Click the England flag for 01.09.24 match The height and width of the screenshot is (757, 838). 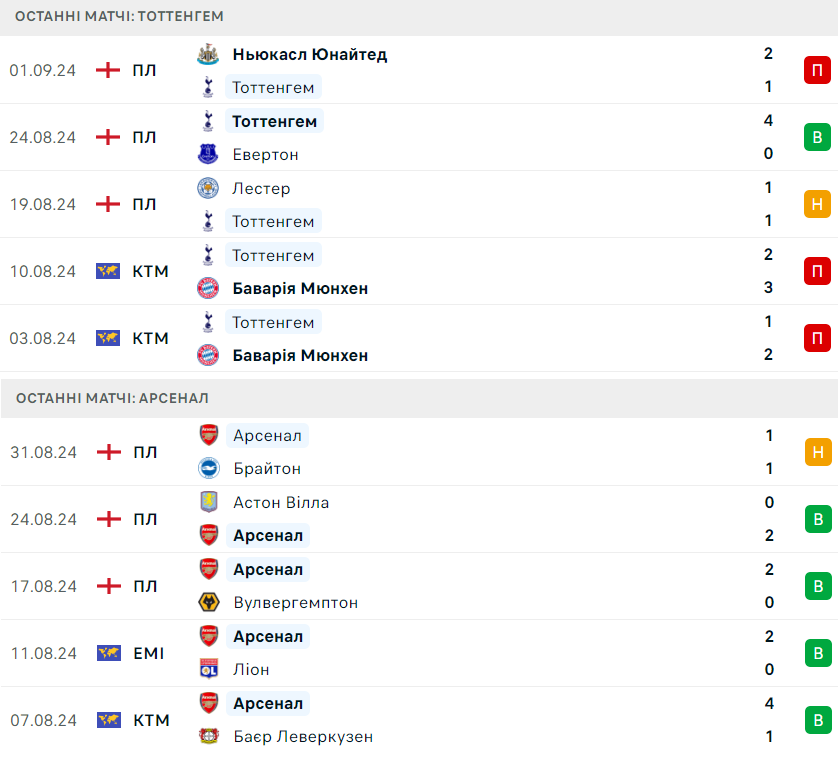[x=108, y=70]
